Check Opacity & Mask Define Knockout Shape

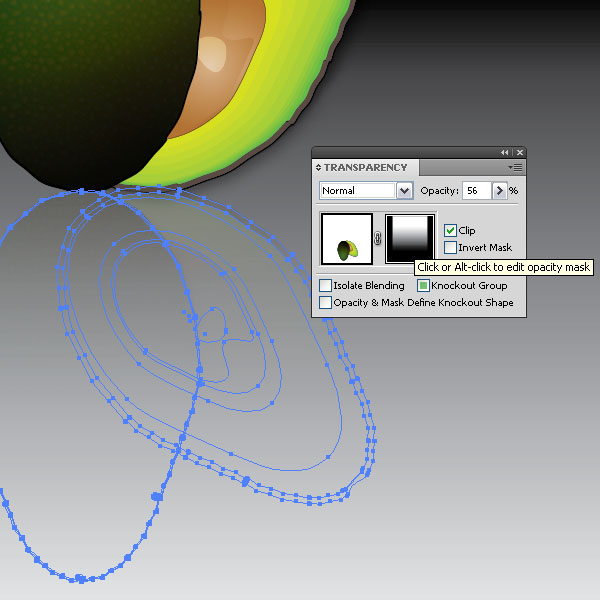pos(325,302)
